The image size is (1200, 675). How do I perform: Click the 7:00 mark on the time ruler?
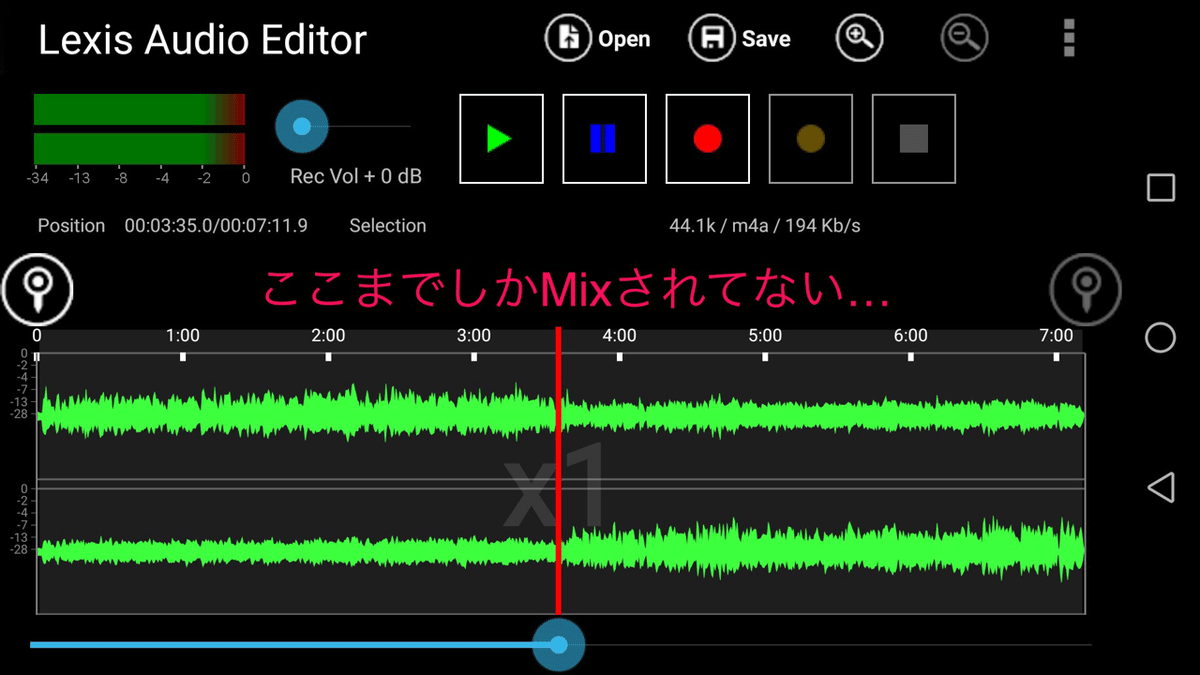coord(1056,336)
